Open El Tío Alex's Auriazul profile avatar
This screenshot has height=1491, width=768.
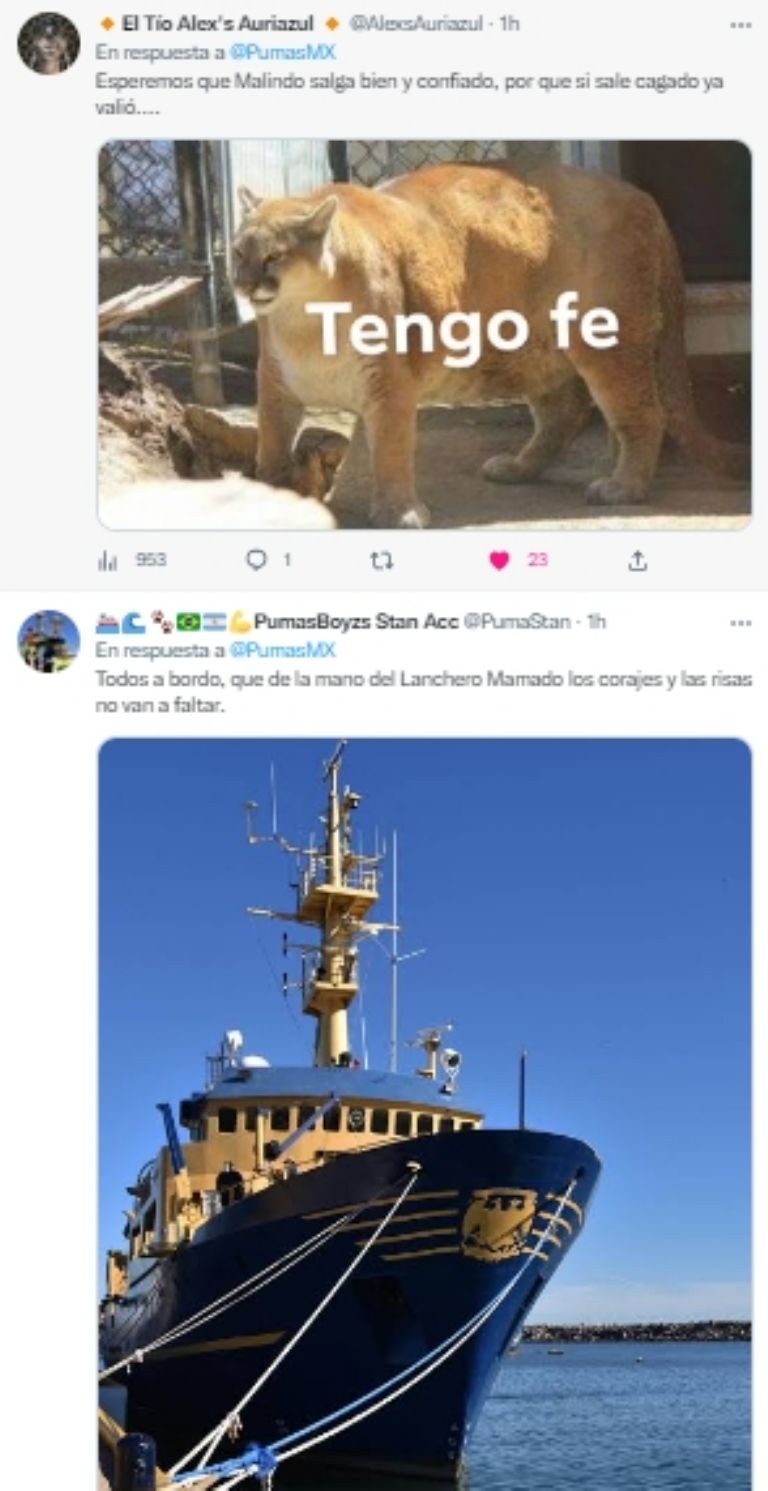(48, 43)
